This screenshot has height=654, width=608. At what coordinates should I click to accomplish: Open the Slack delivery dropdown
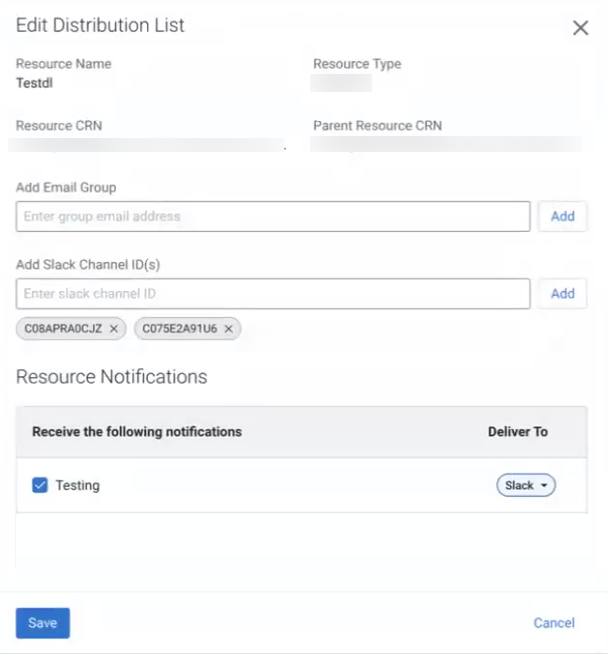pyautogui.click(x=526, y=486)
